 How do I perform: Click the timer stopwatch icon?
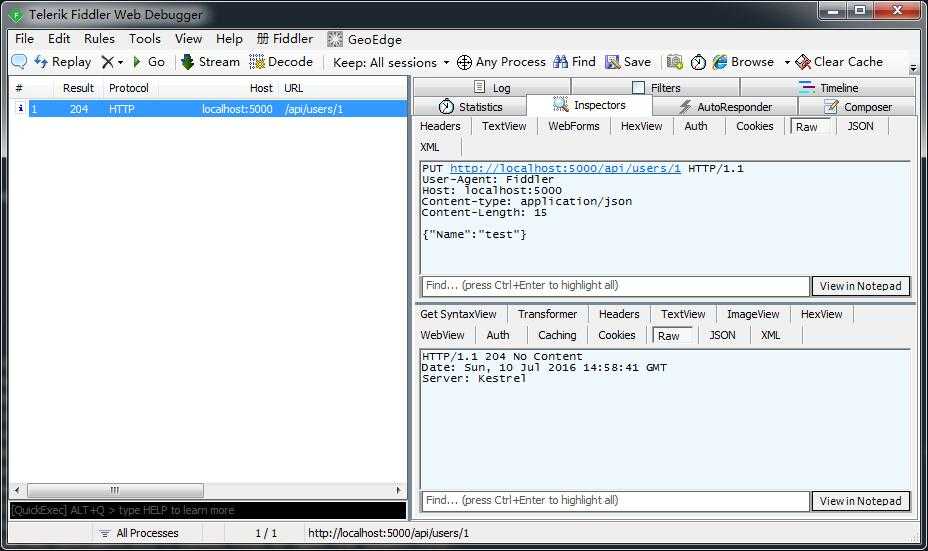point(698,62)
